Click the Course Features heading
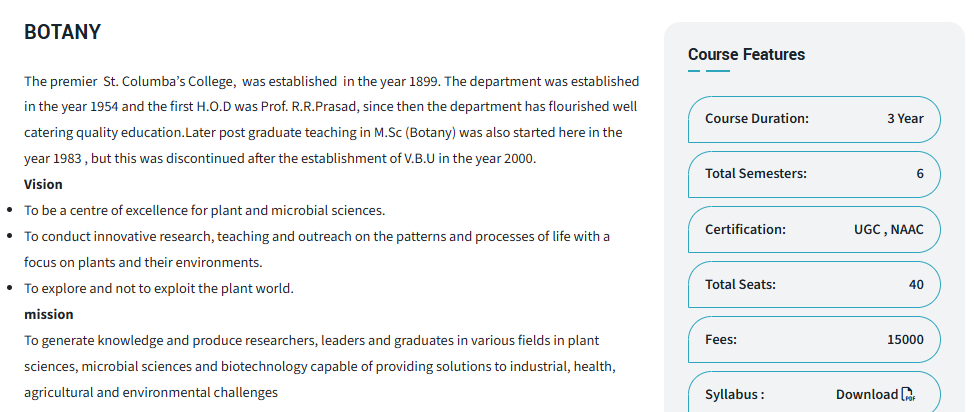Screen dimensions: 974x412 pyautogui.click(x=746, y=54)
